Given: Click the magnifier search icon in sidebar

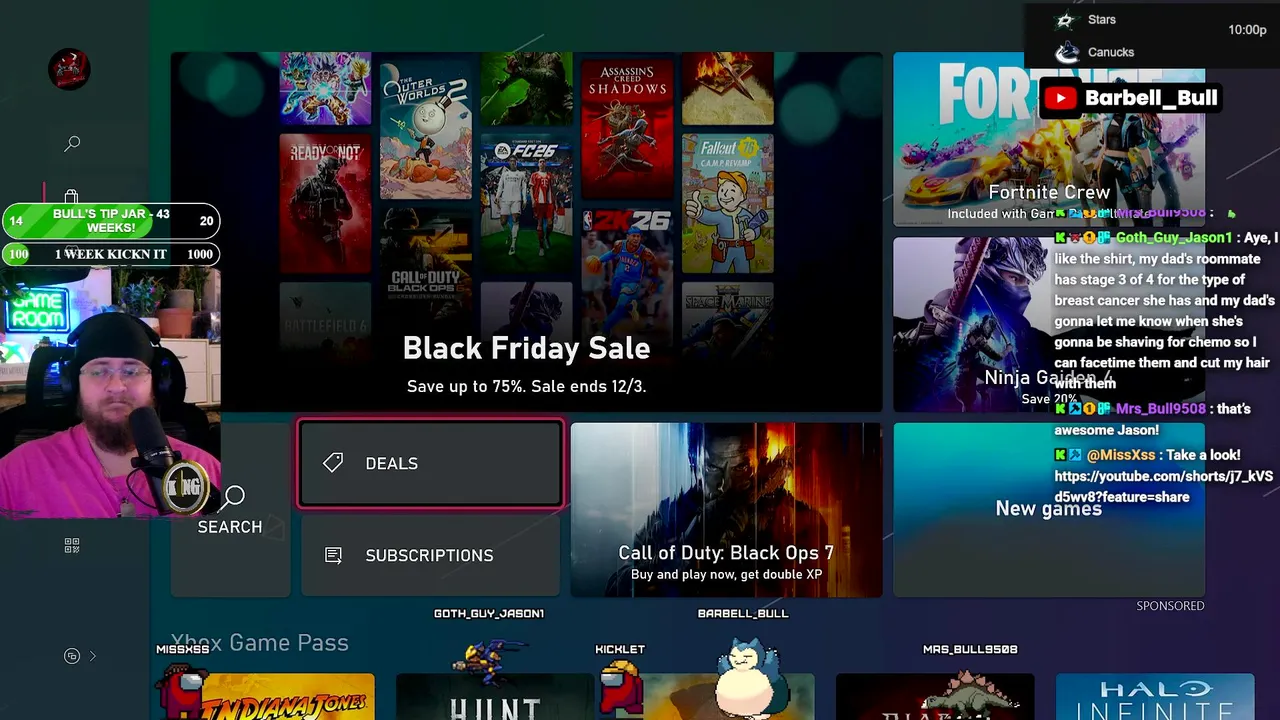Looking at the screenshot, I should (72, 144).
